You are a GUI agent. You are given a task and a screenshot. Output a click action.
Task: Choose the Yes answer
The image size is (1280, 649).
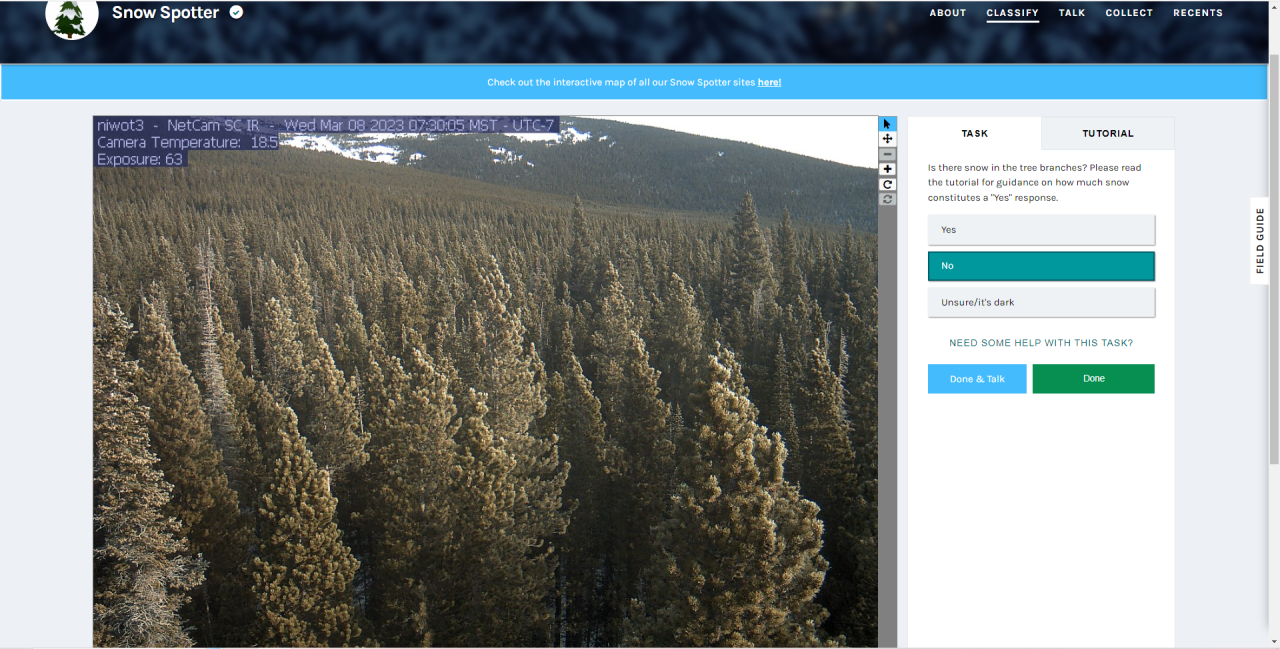pyautogui.click(x=1041, y=230)
